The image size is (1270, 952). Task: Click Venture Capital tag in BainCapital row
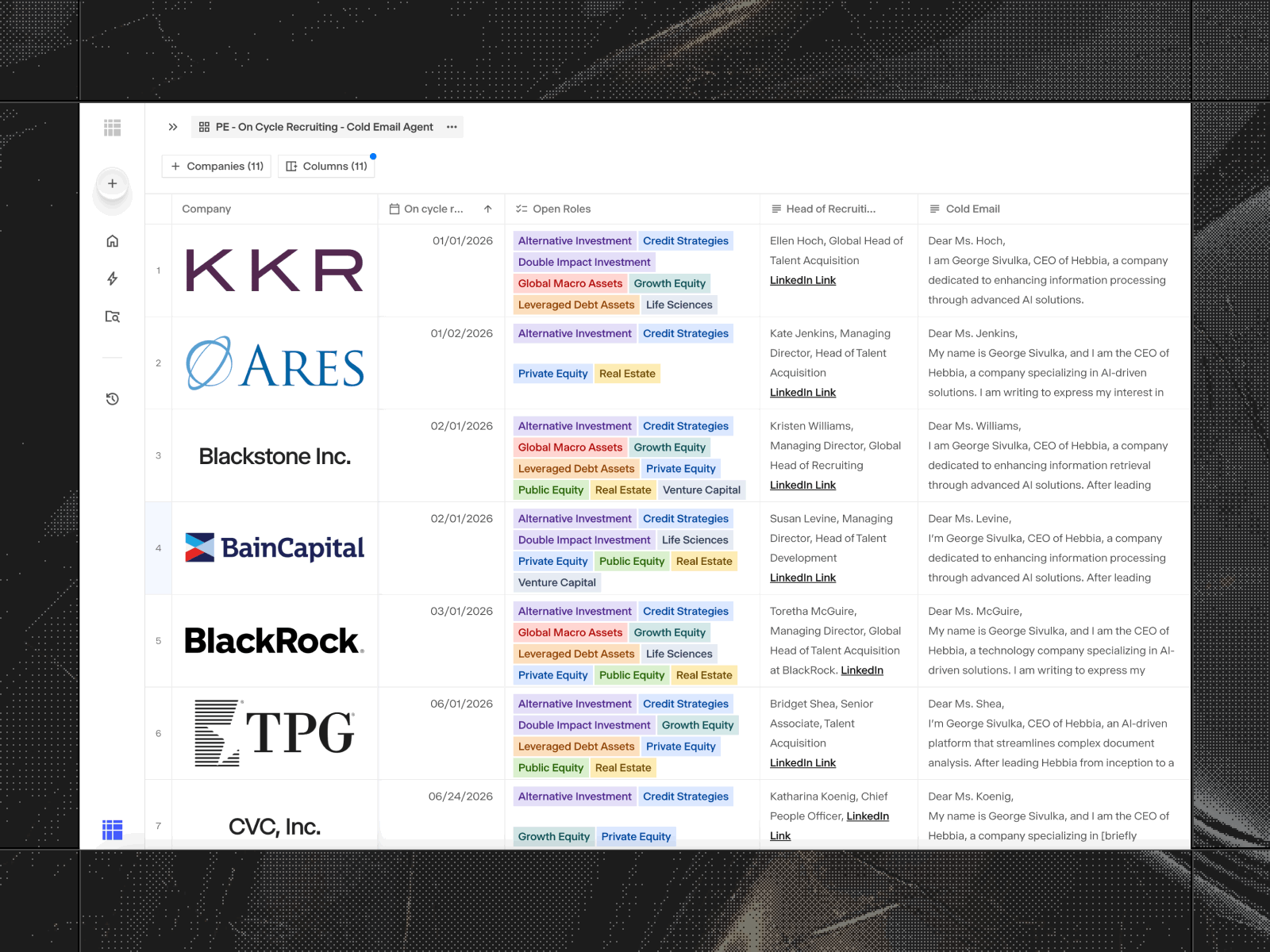pyautogui.click(x=557, y=583)
